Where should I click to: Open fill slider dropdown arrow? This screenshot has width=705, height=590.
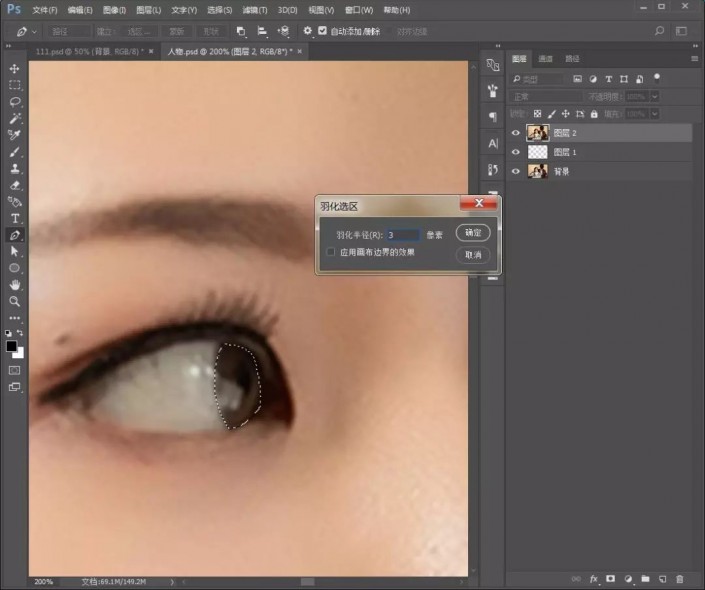pos(655,114)
